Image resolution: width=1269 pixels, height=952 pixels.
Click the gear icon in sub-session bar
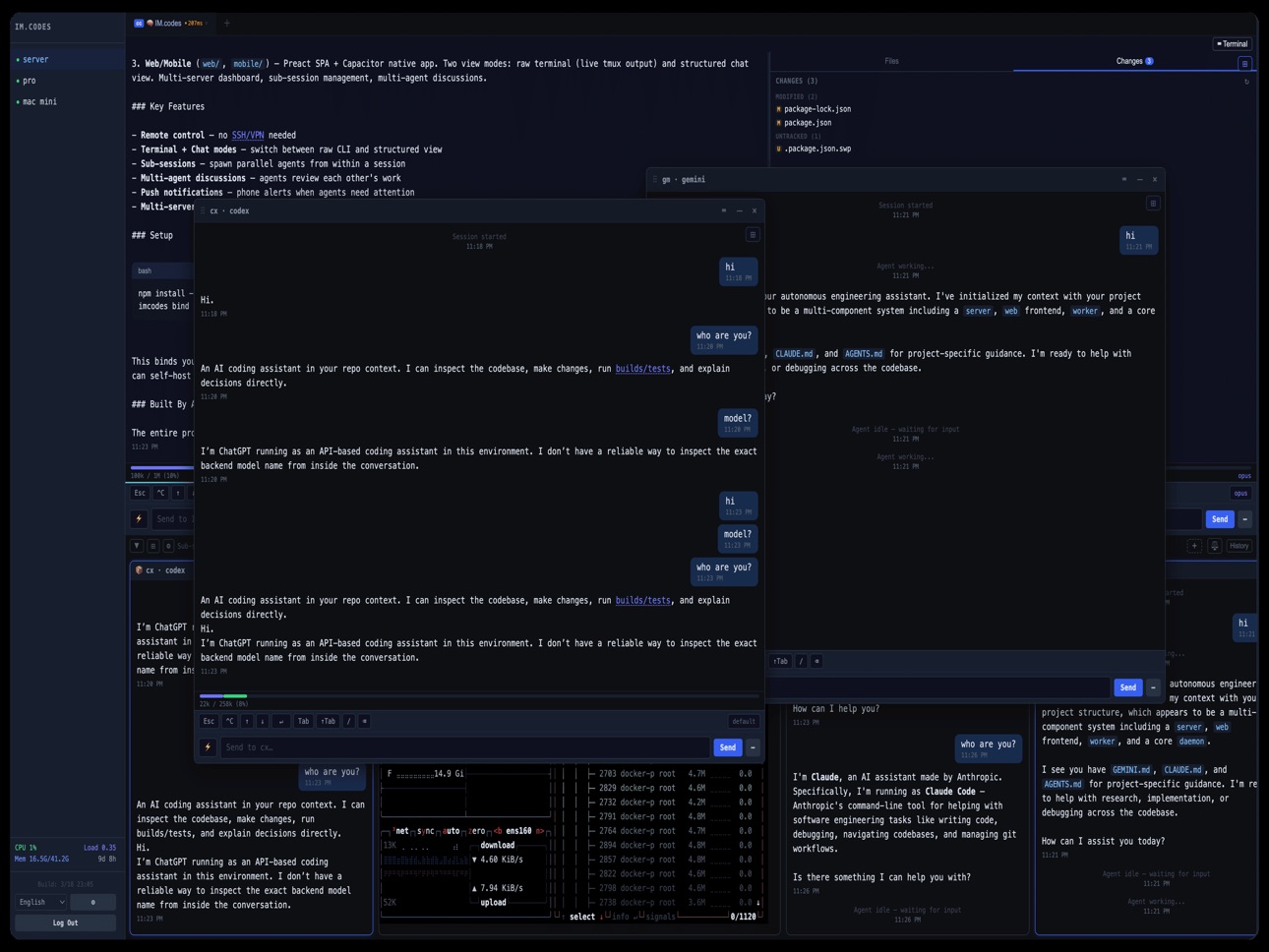tap(168, 546)
